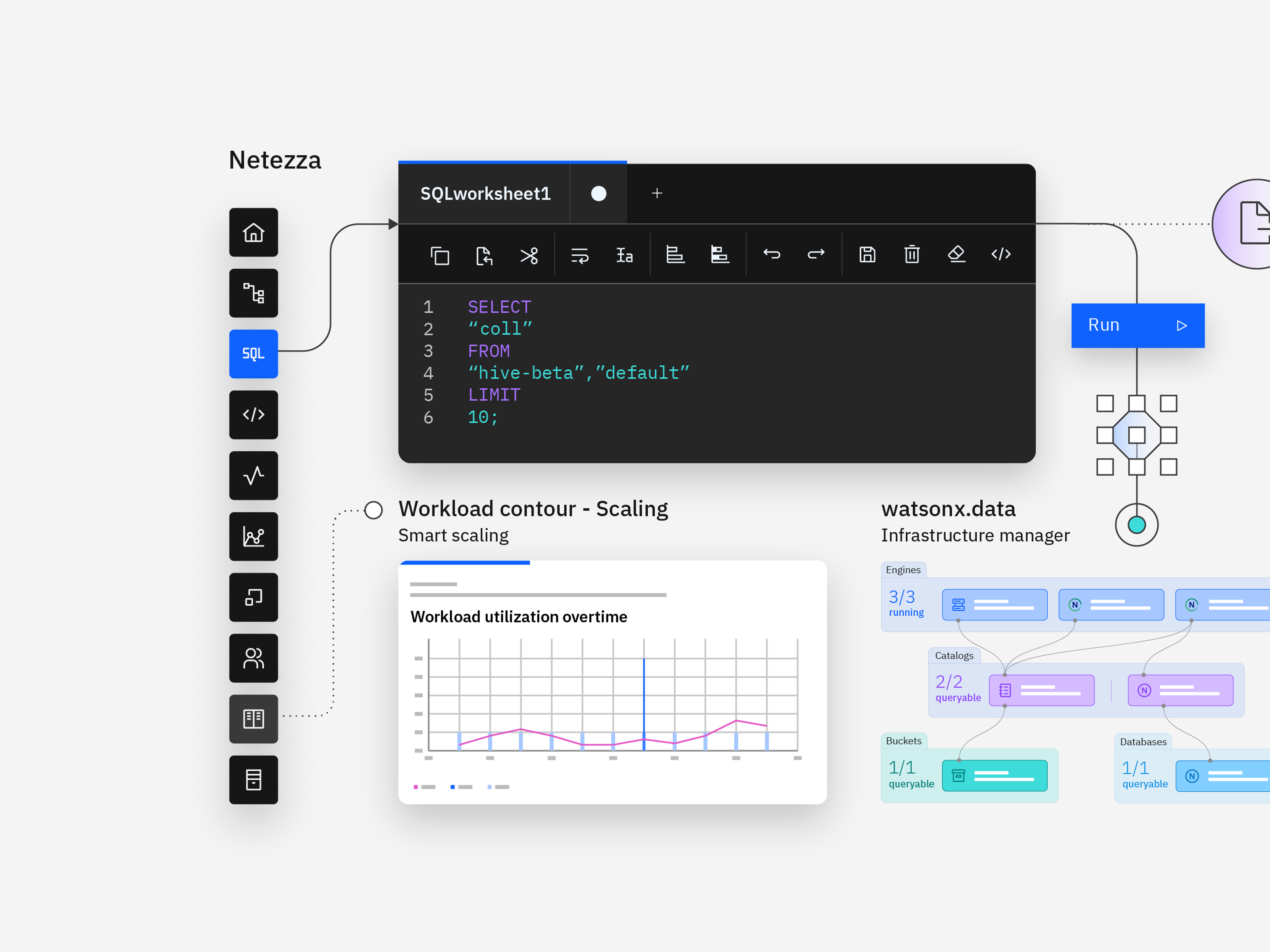Click the text case format icon
This screenshot has width=1270, height=952.
pos(625,255)
